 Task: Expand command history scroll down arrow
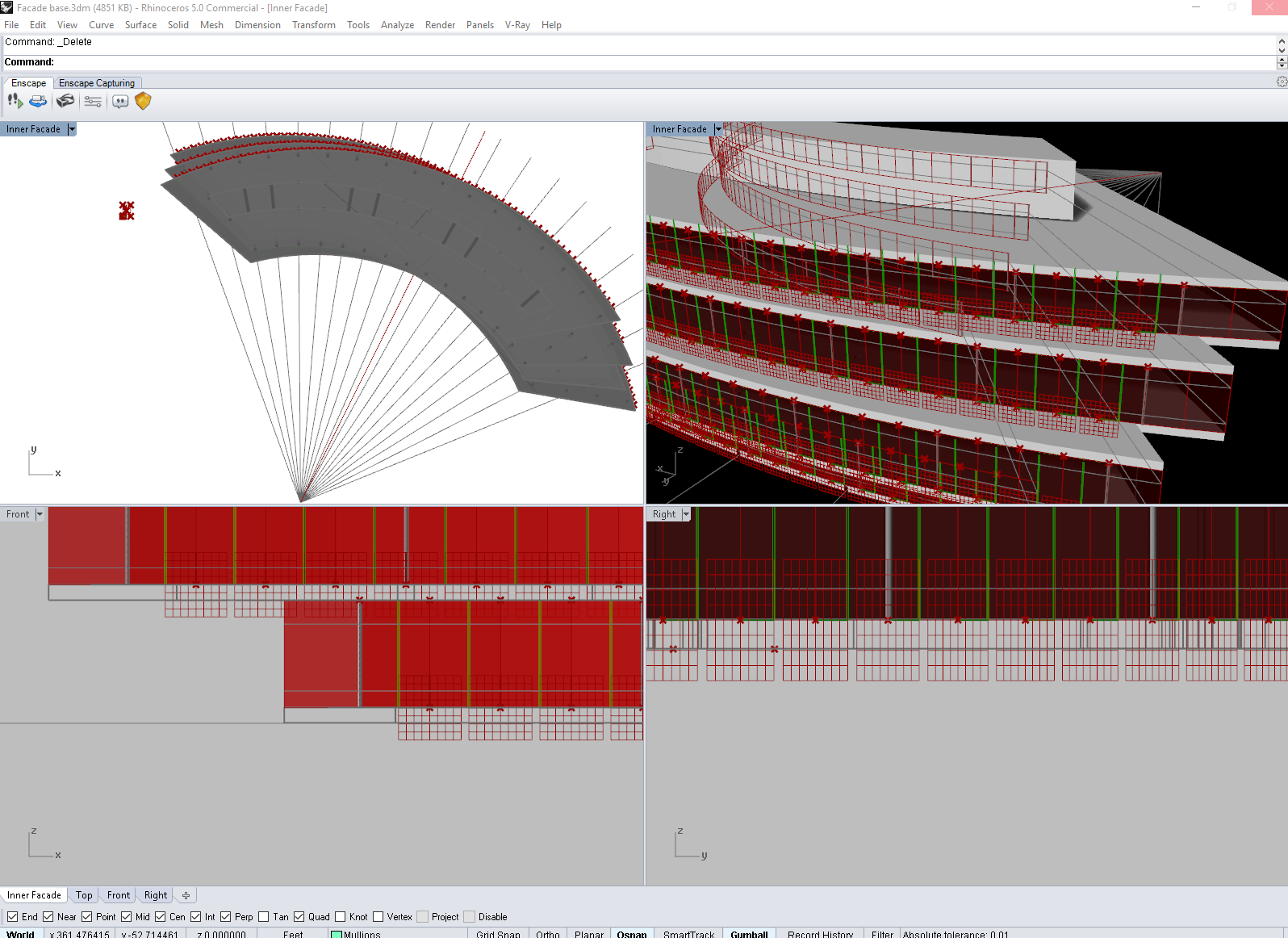1282,50
